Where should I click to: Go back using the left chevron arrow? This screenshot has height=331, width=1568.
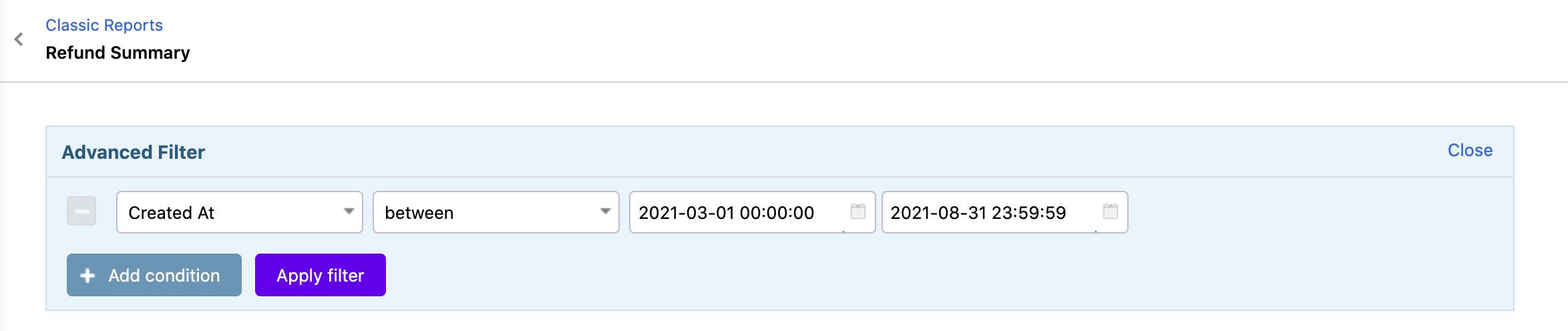tap(19, 39)
